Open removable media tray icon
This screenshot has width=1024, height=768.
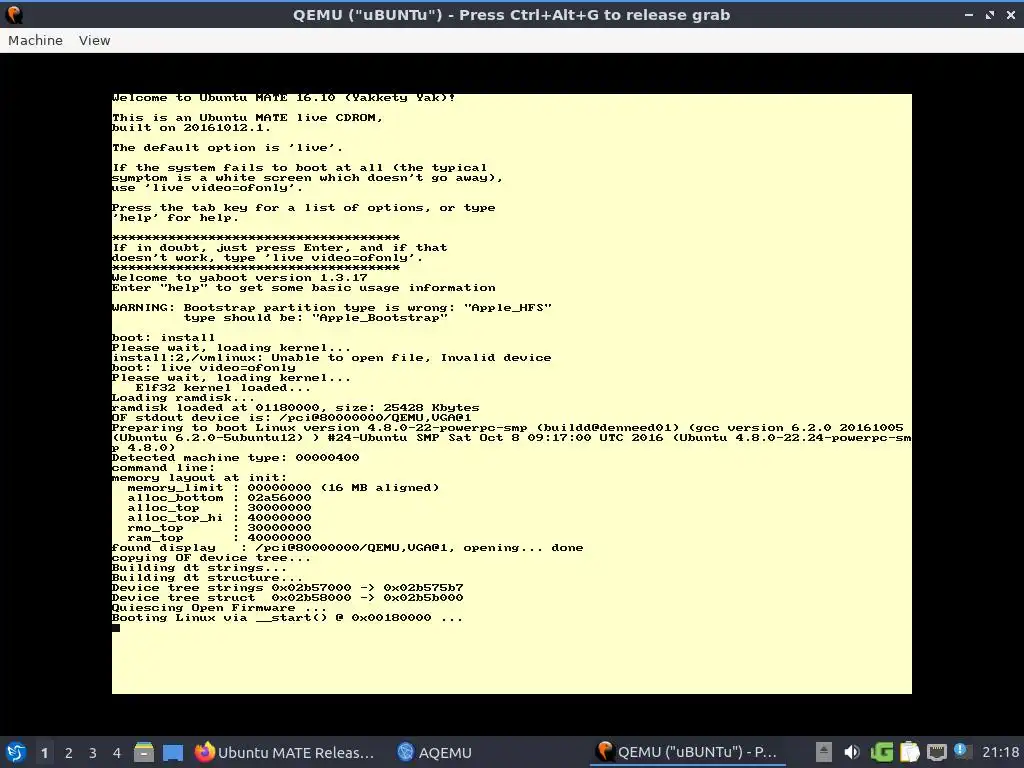pos(824,752)
